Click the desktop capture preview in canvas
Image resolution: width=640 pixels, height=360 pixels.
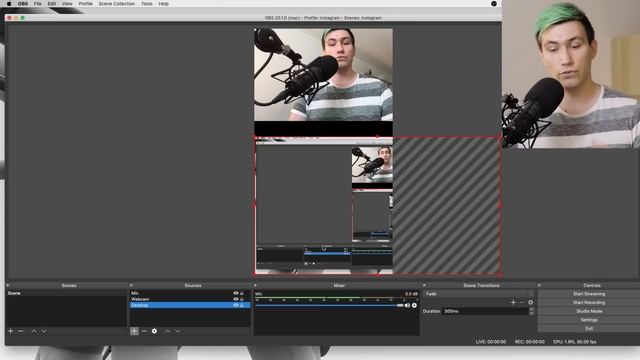pyautogui.click(x=323, y=206)
